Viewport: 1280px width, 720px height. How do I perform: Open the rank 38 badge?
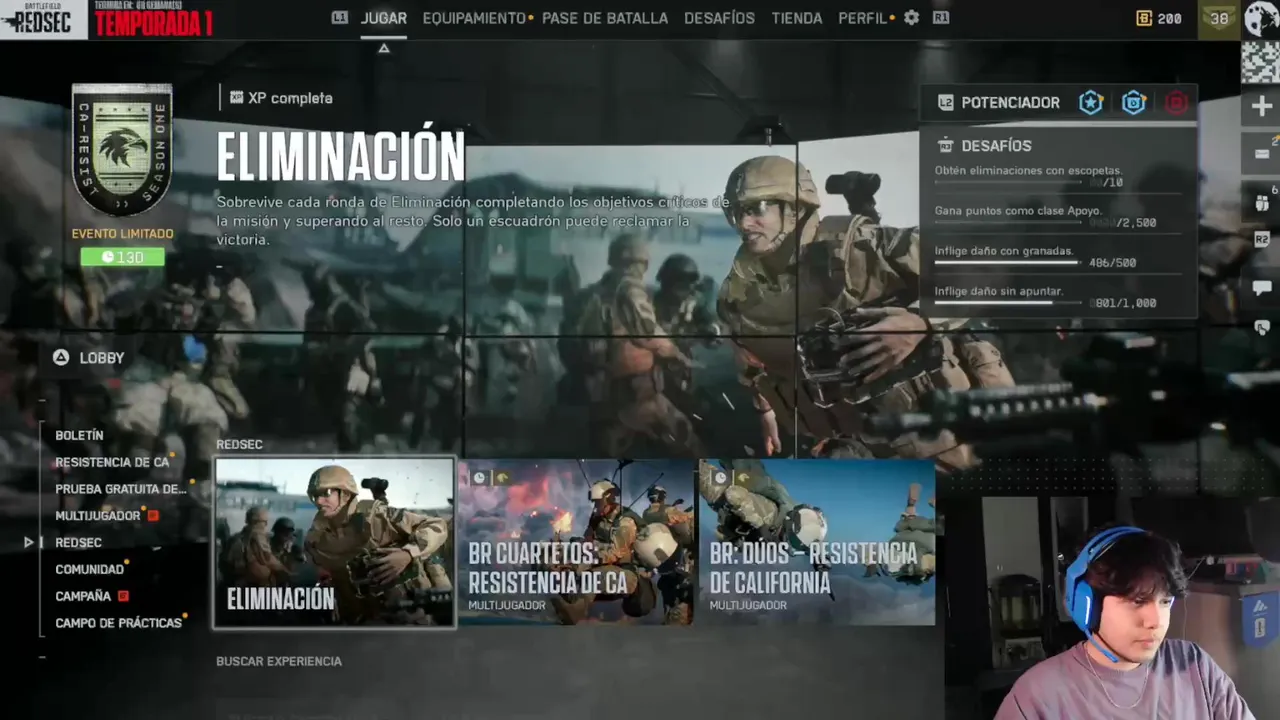point(1219,19)
